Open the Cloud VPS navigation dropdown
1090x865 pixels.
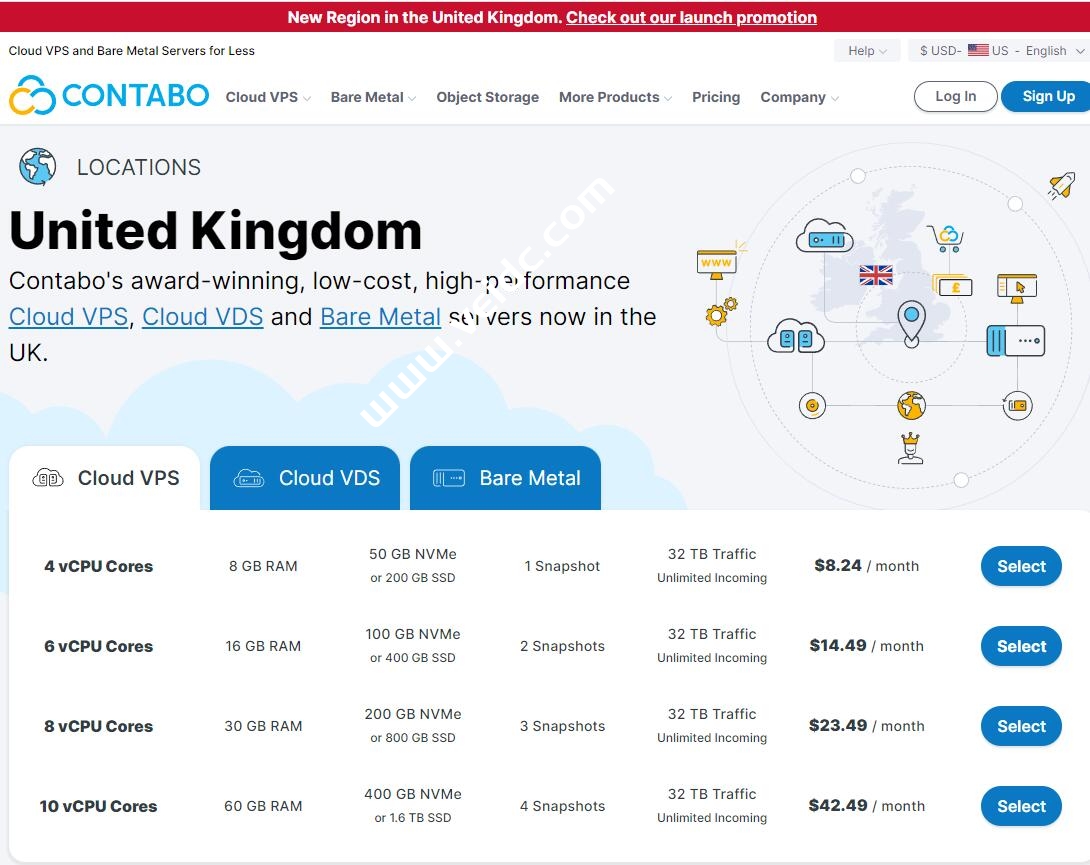268,97
